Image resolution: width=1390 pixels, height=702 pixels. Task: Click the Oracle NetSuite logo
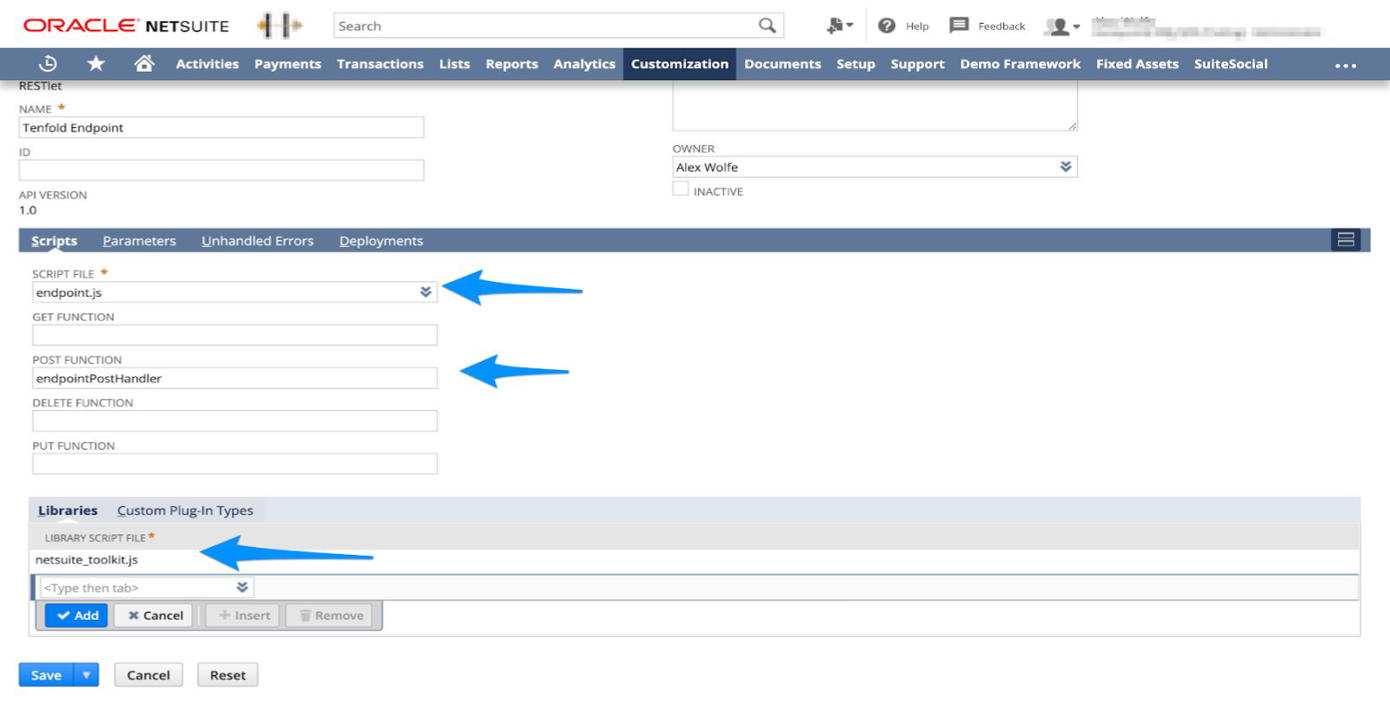126,25
